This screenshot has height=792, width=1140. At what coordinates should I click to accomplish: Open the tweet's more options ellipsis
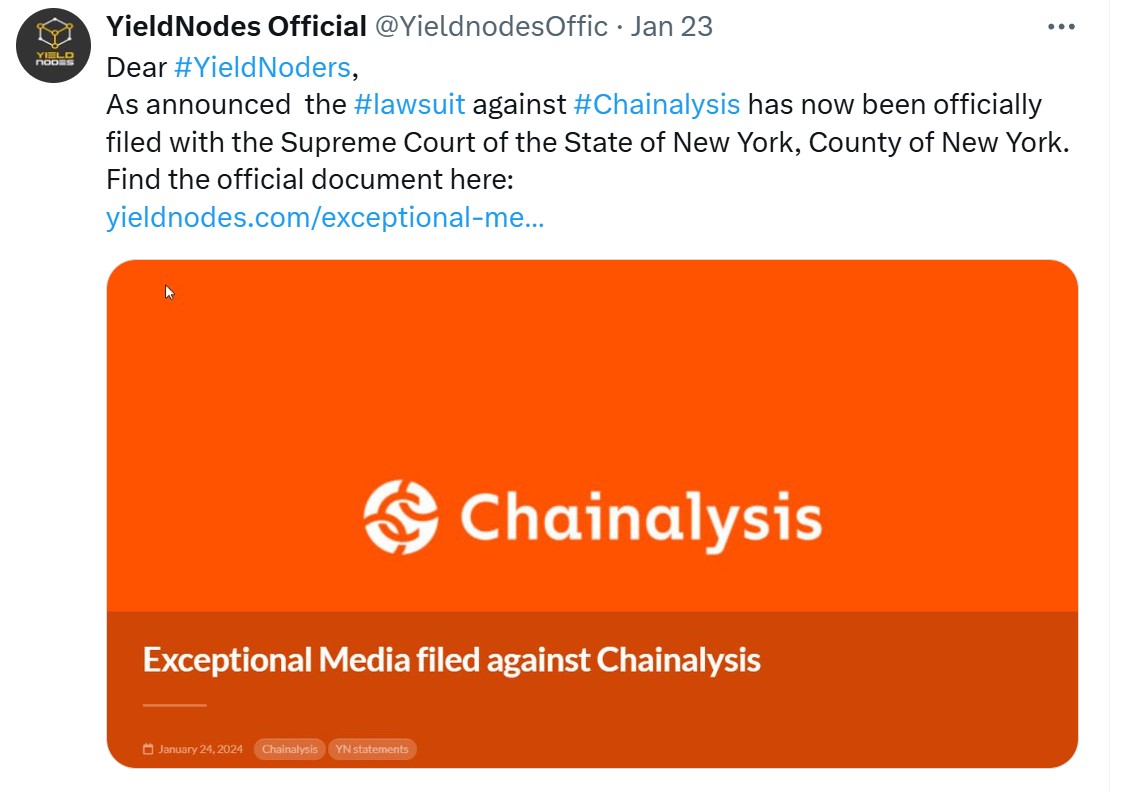click(x=1061, y=27)
